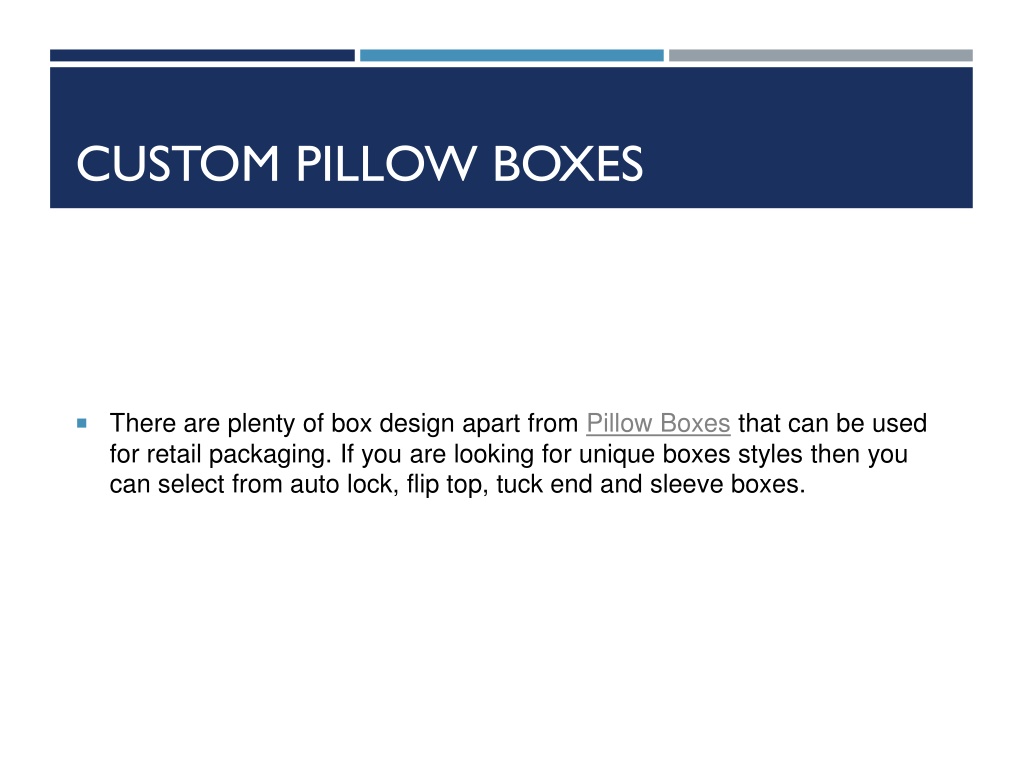This screenshot has width=1024, height=768.
Task: Click the word CUSTOM in the heading
Action: tap(178, 163)
